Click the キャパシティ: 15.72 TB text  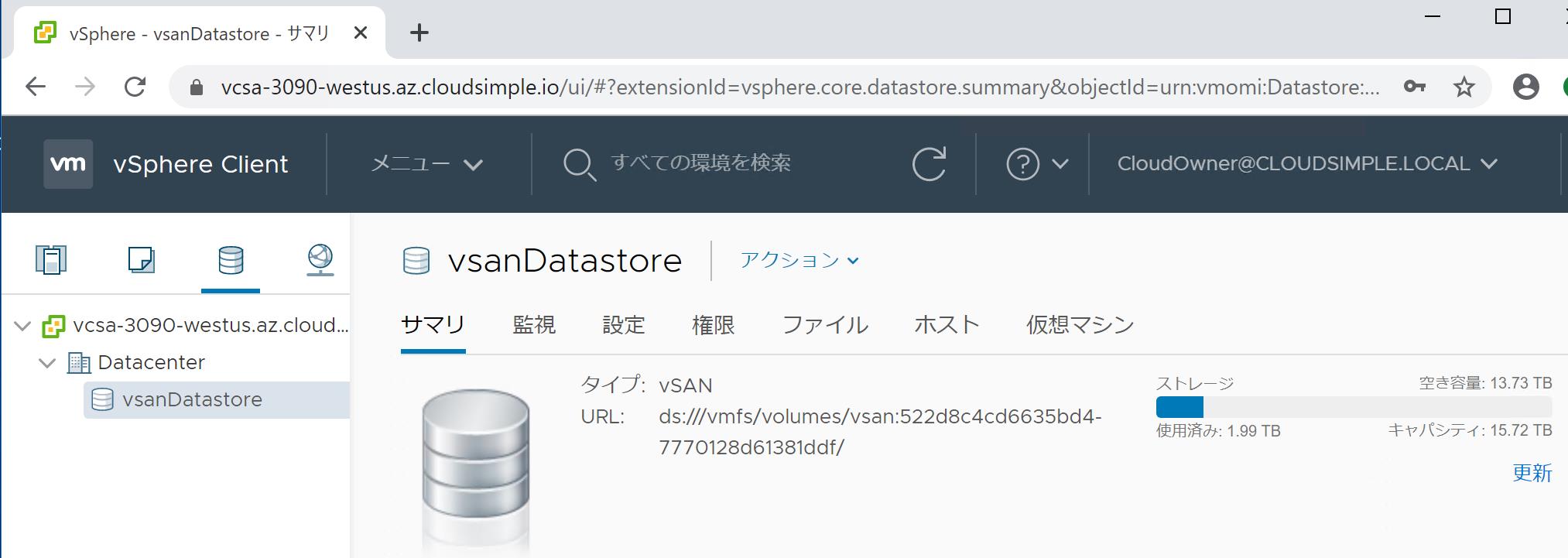tap(1470, 430)
